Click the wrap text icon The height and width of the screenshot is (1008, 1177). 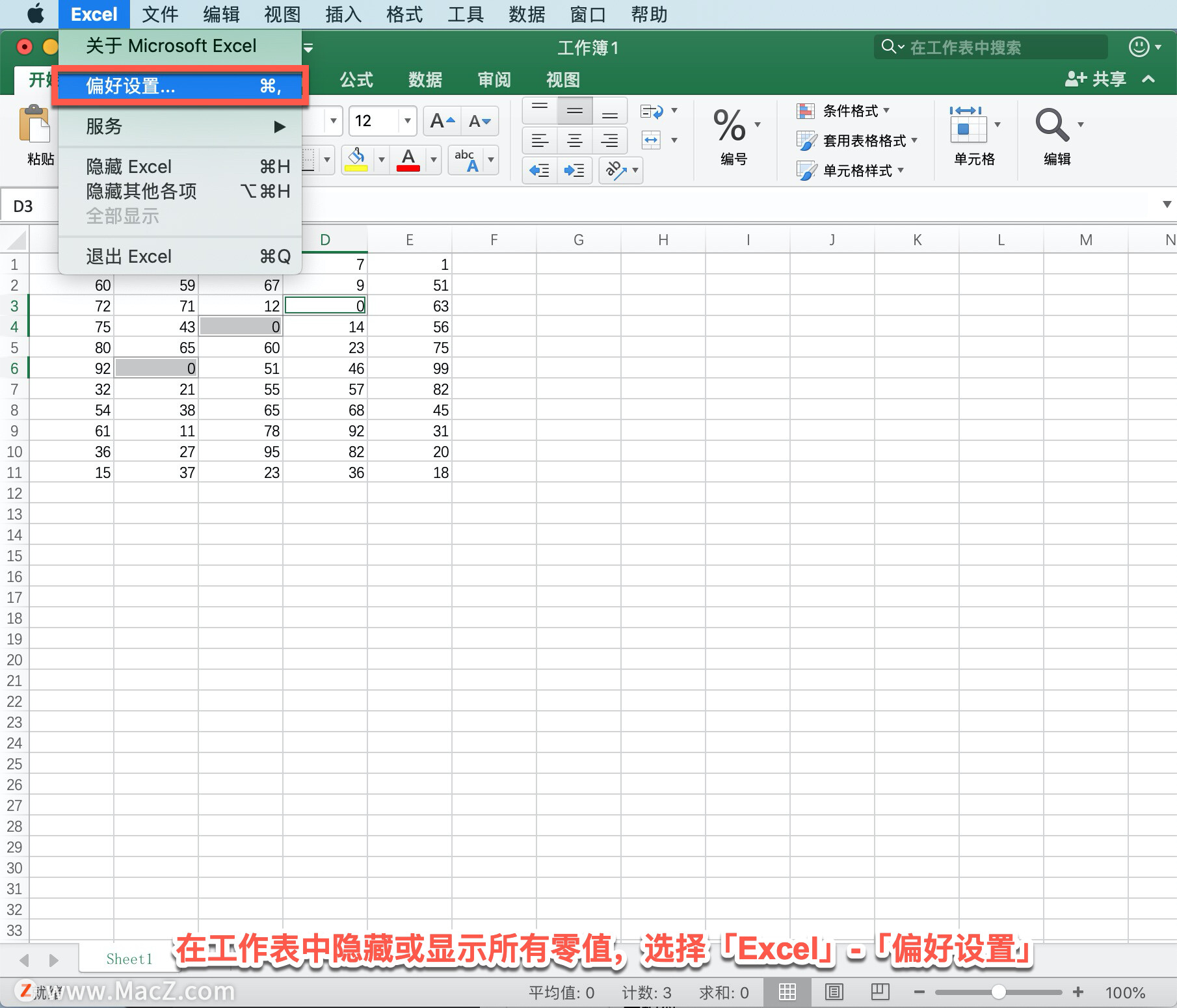tap(652, 111)
